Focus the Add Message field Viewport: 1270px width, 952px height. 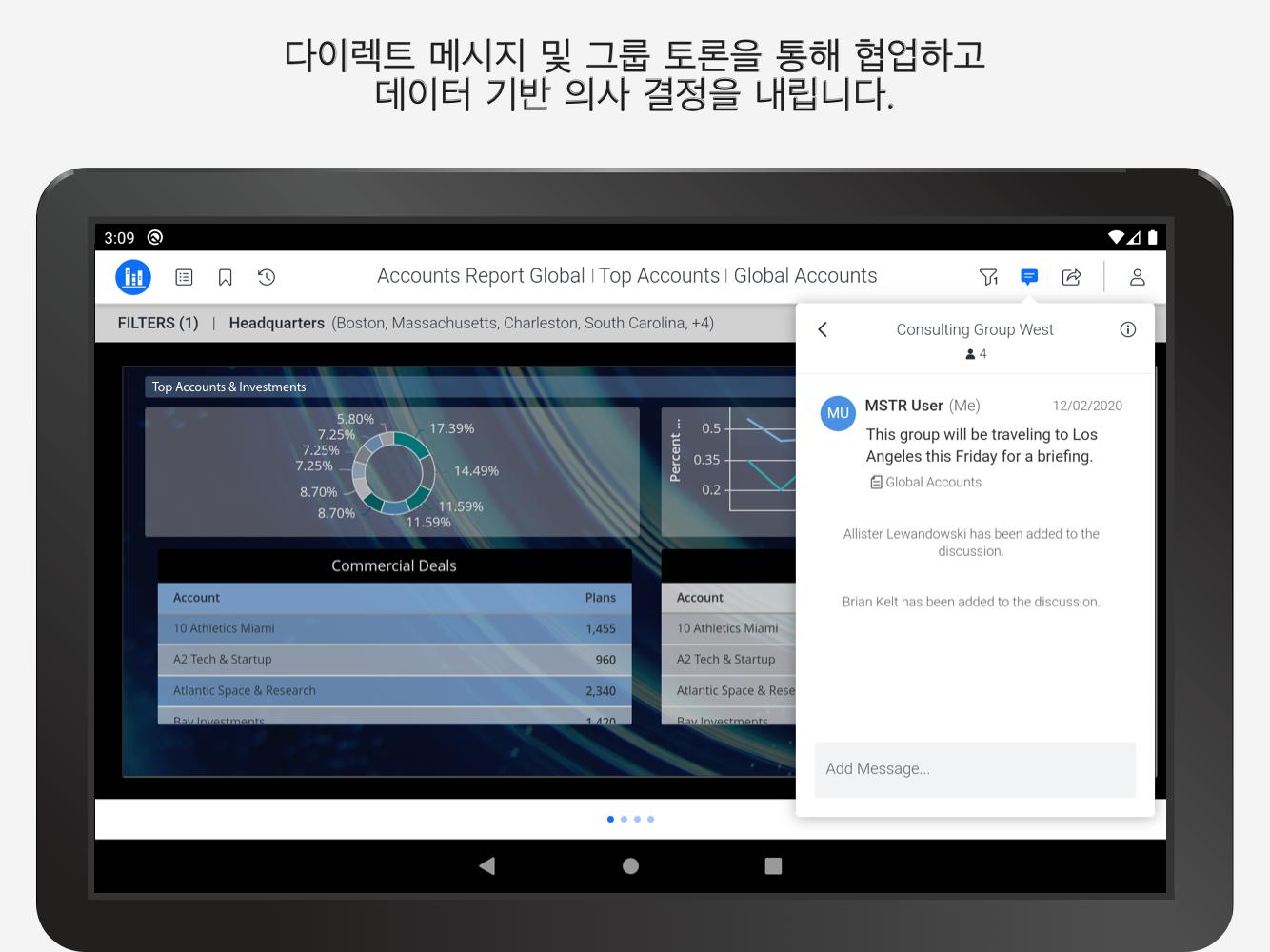pos(975,769)
